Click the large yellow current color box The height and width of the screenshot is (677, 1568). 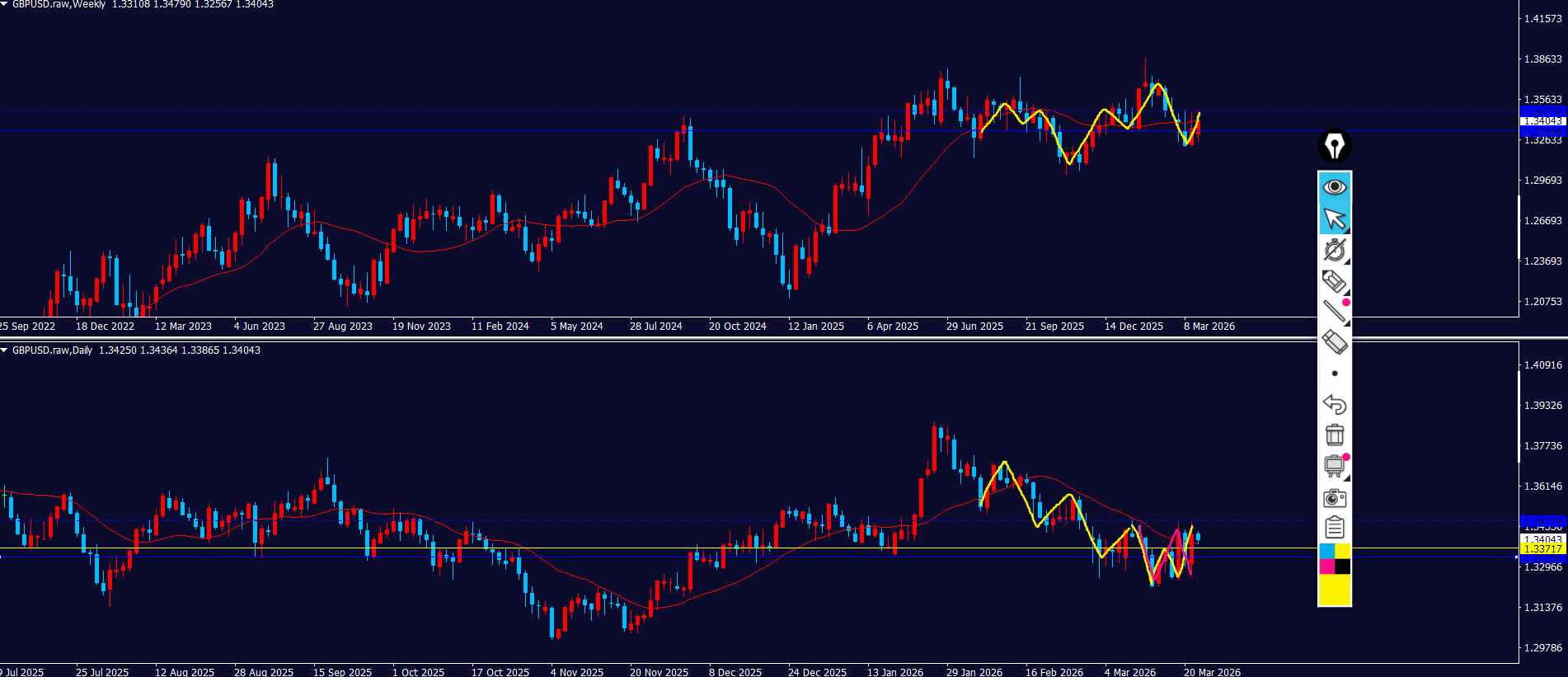click(x=1335, y=590)
